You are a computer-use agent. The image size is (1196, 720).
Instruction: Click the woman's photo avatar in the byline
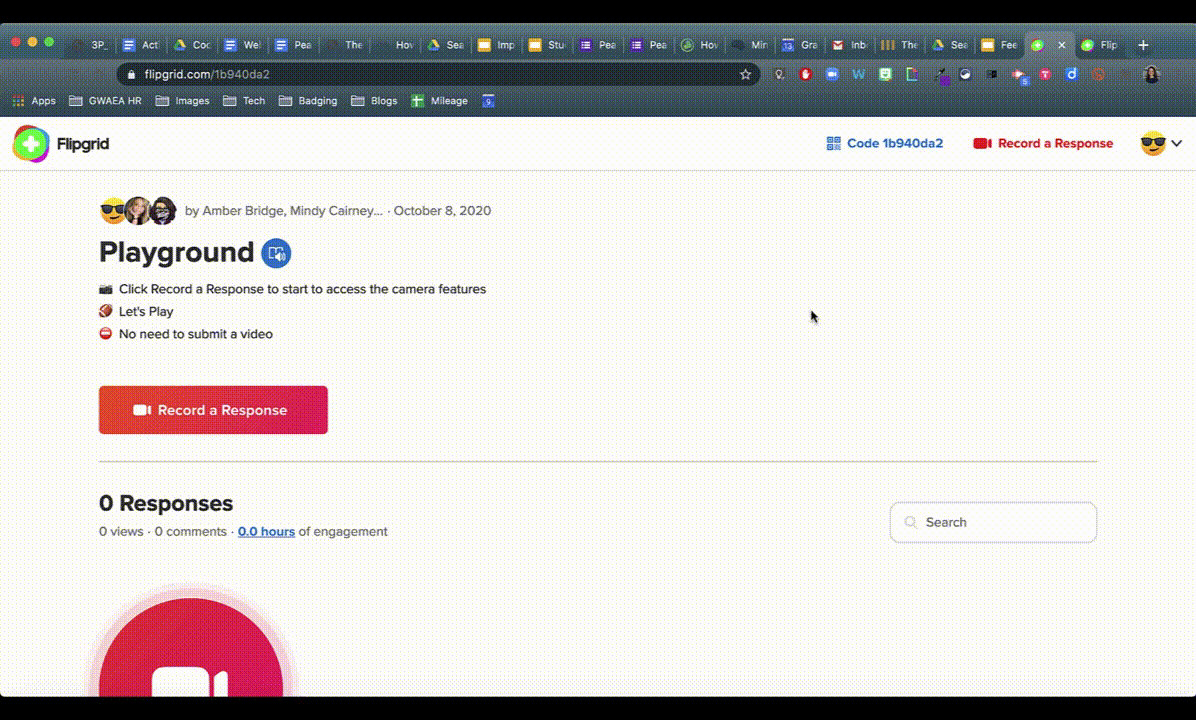pos(138,211)
